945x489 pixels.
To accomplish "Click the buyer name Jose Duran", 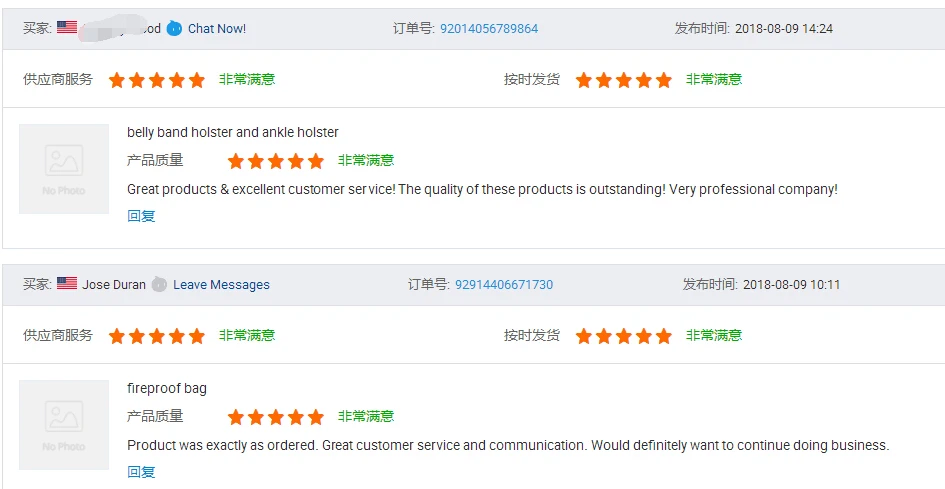I will click(x=114, y=284).
